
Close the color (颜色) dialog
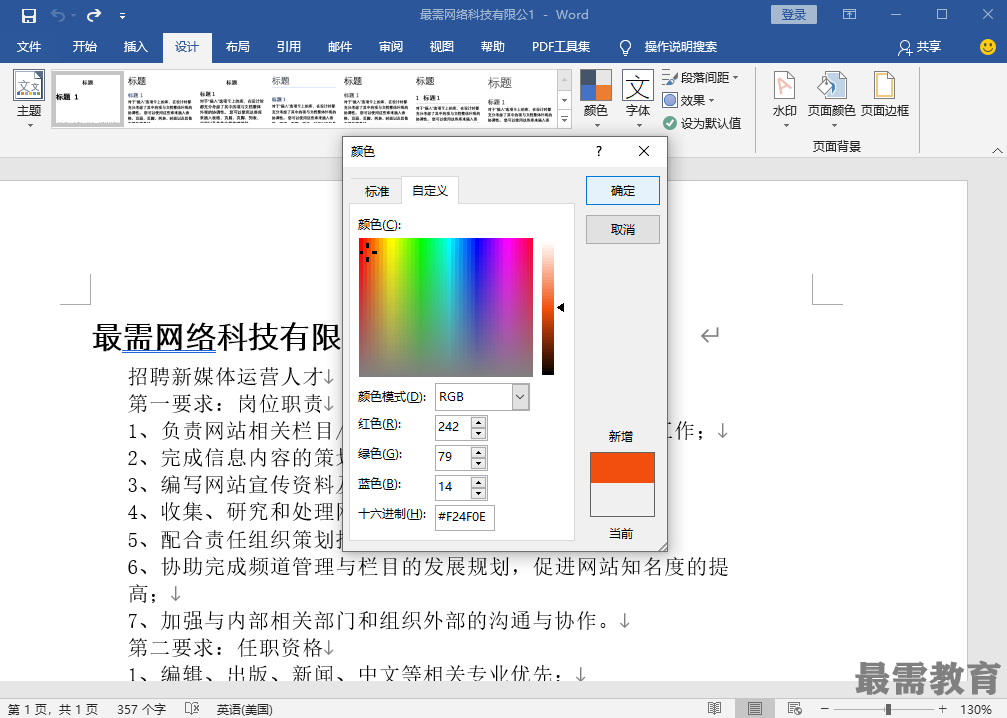(644, 151)
